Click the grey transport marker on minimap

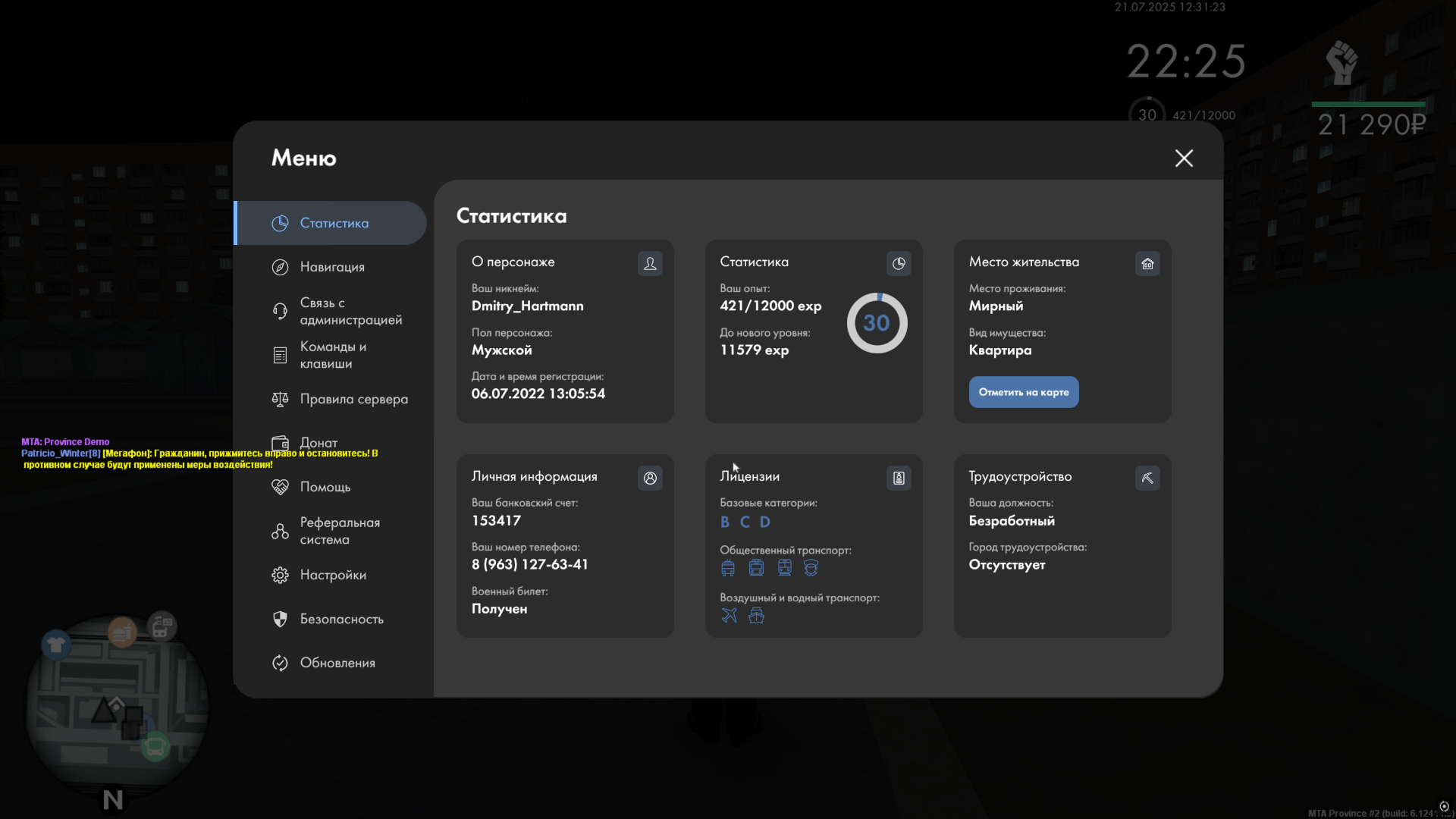[162, 627]
